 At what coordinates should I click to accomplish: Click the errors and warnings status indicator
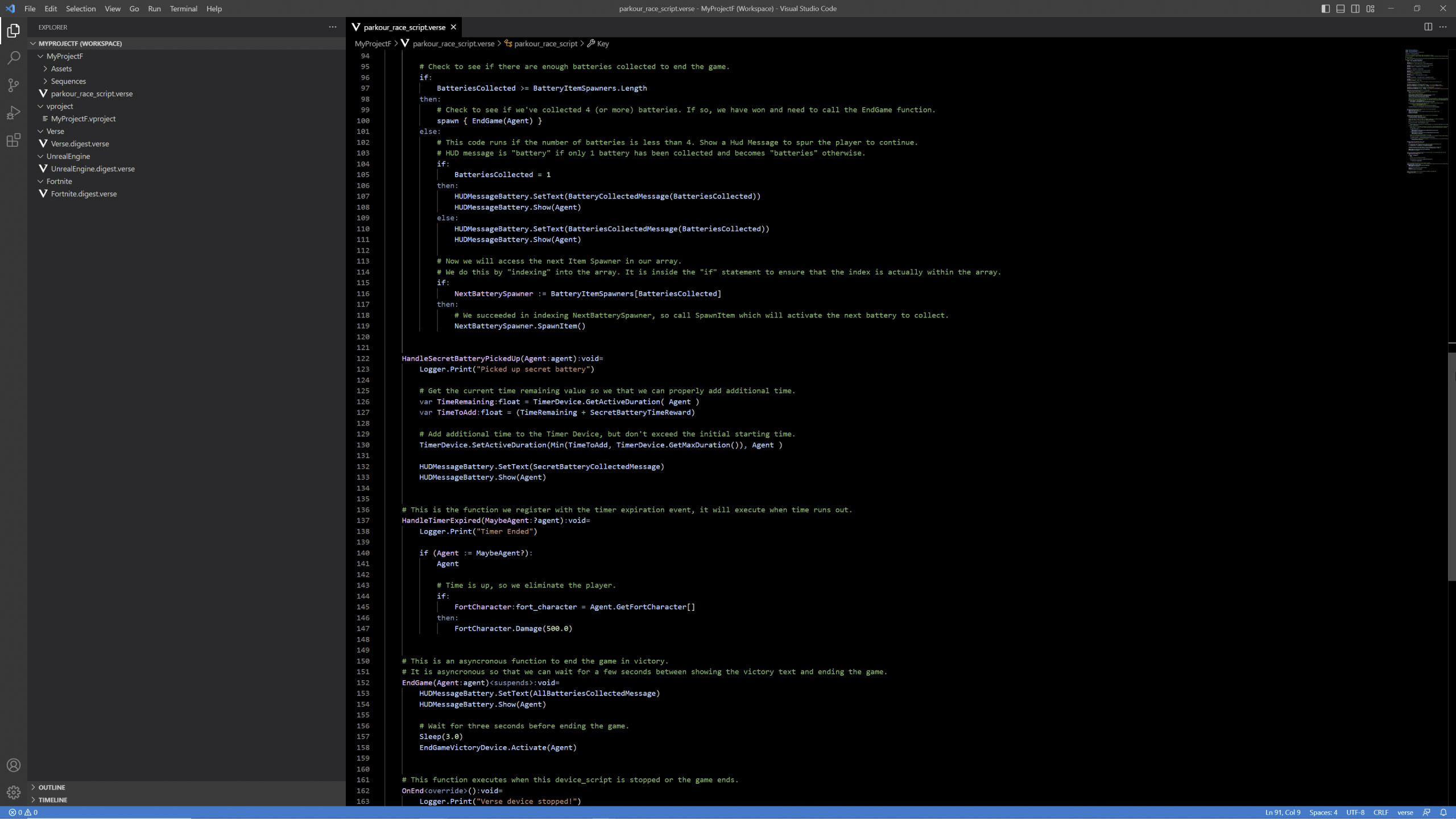tap(23, 812)
